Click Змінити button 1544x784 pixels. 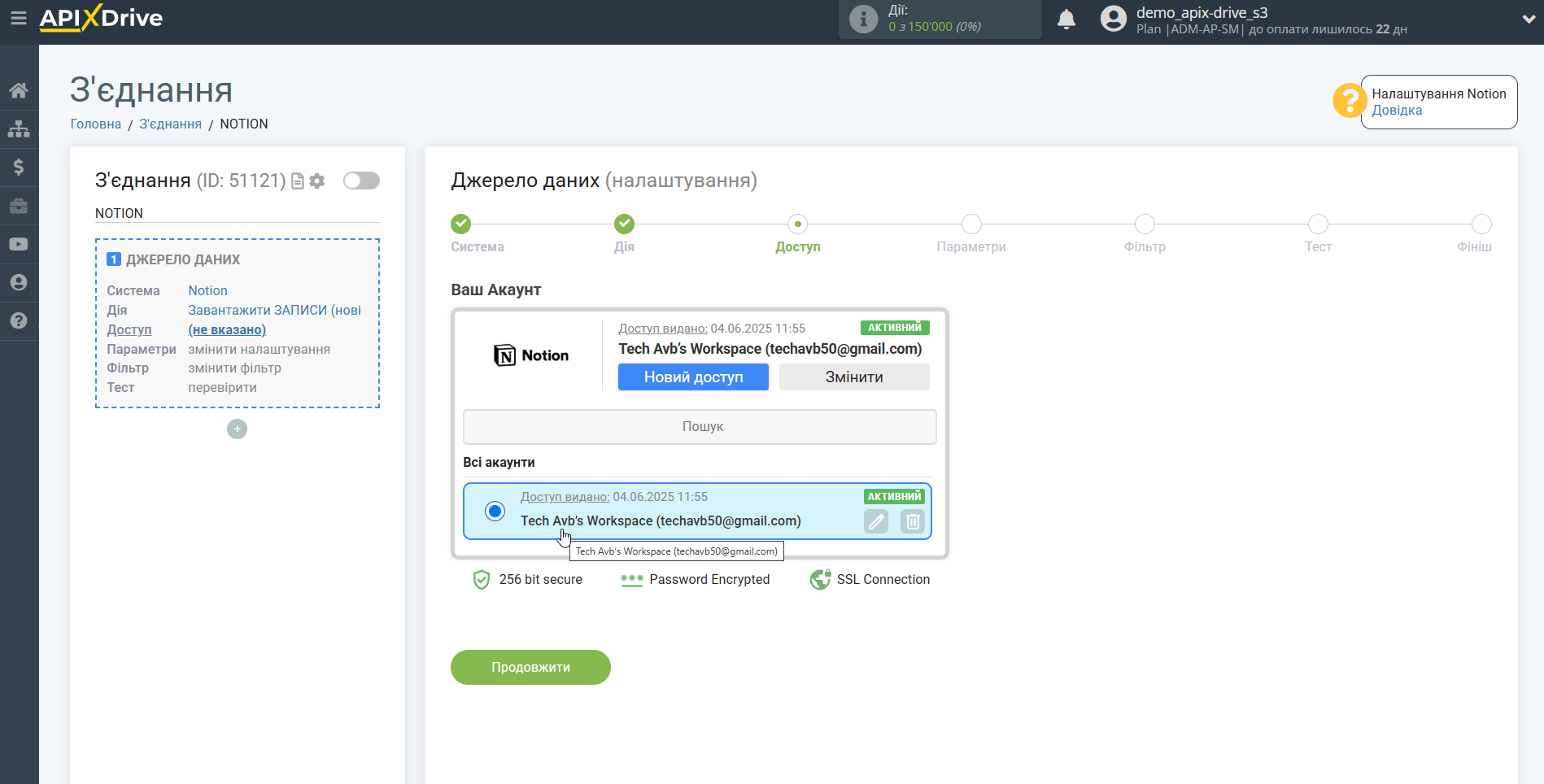tap(854, 377)
